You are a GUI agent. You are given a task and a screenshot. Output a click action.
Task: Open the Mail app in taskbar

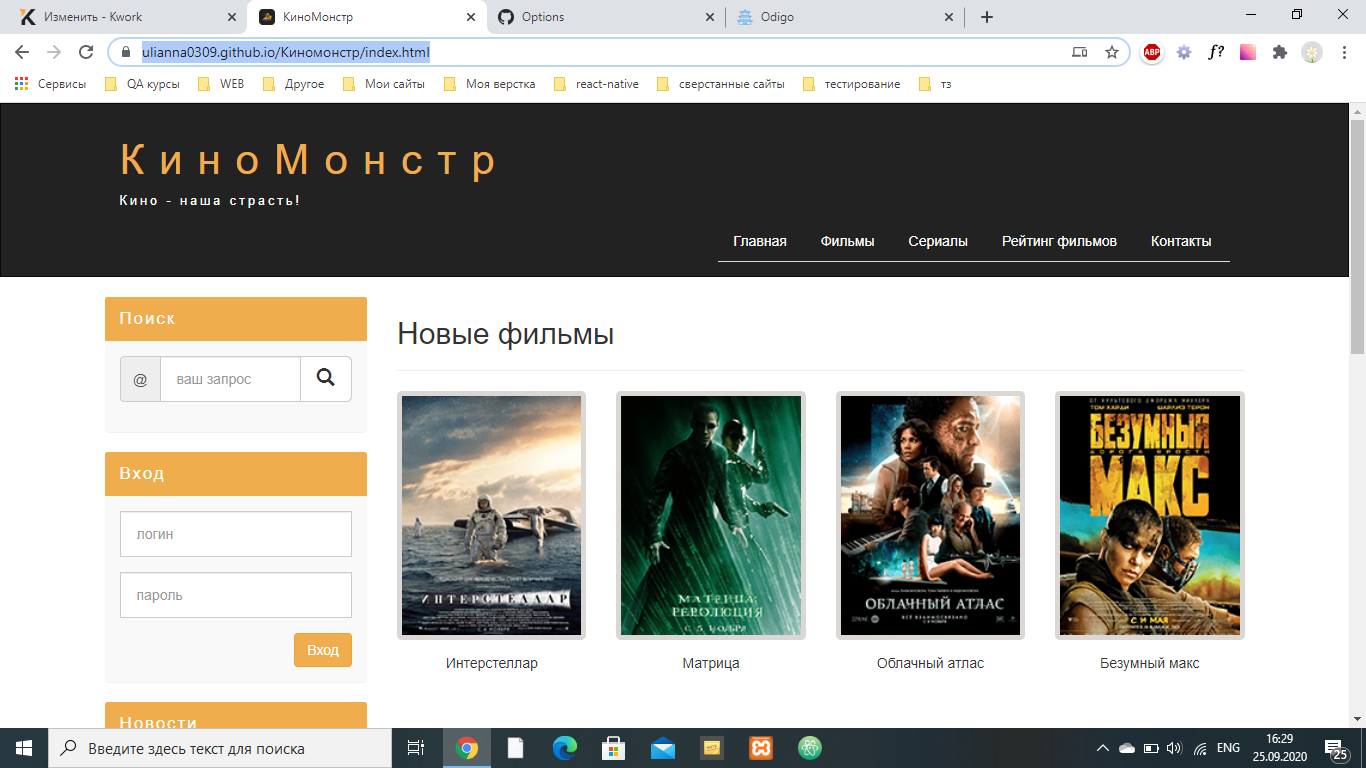663,748
